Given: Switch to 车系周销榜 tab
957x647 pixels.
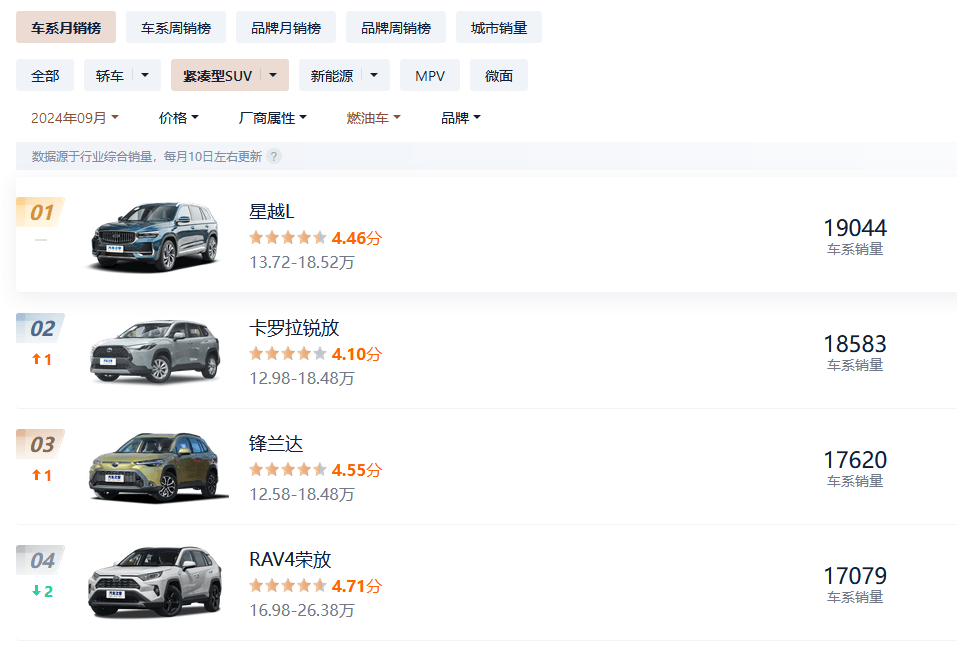Looking at the screenshot, I should click(176, 27).
